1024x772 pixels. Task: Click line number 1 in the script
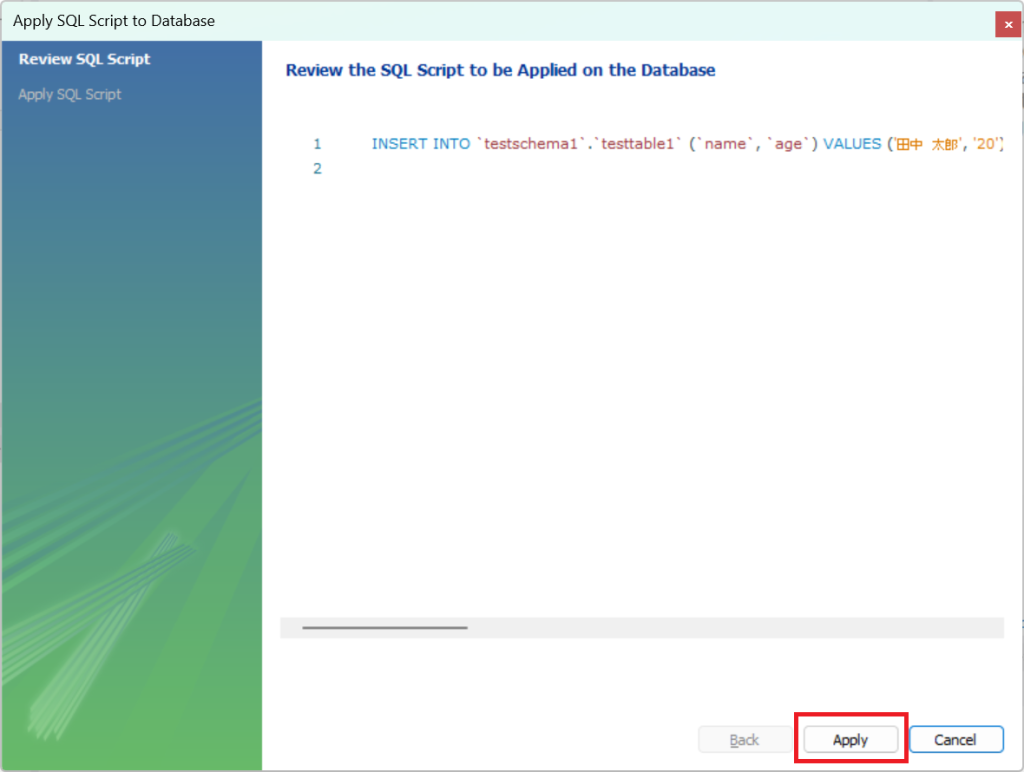coord(317,144)
